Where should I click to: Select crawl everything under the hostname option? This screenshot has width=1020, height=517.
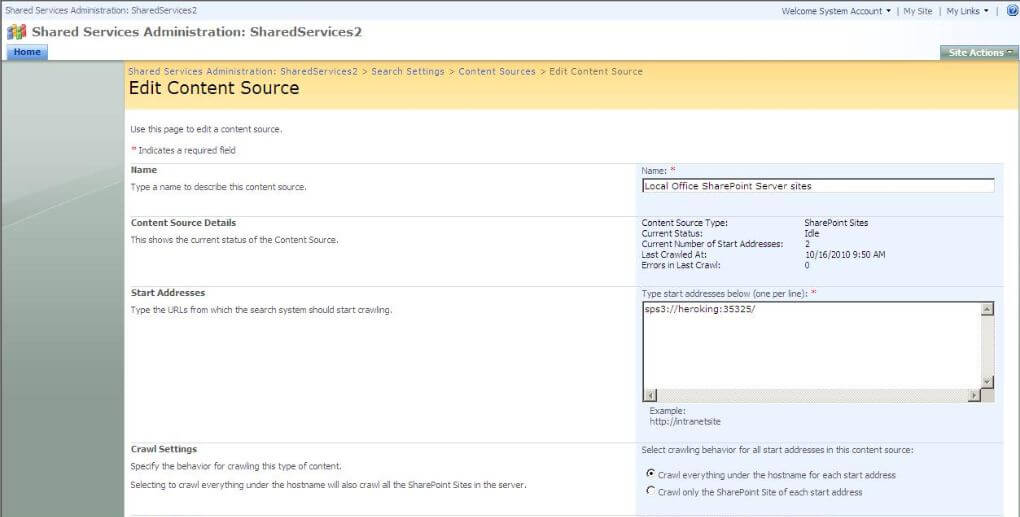(651, 474)
